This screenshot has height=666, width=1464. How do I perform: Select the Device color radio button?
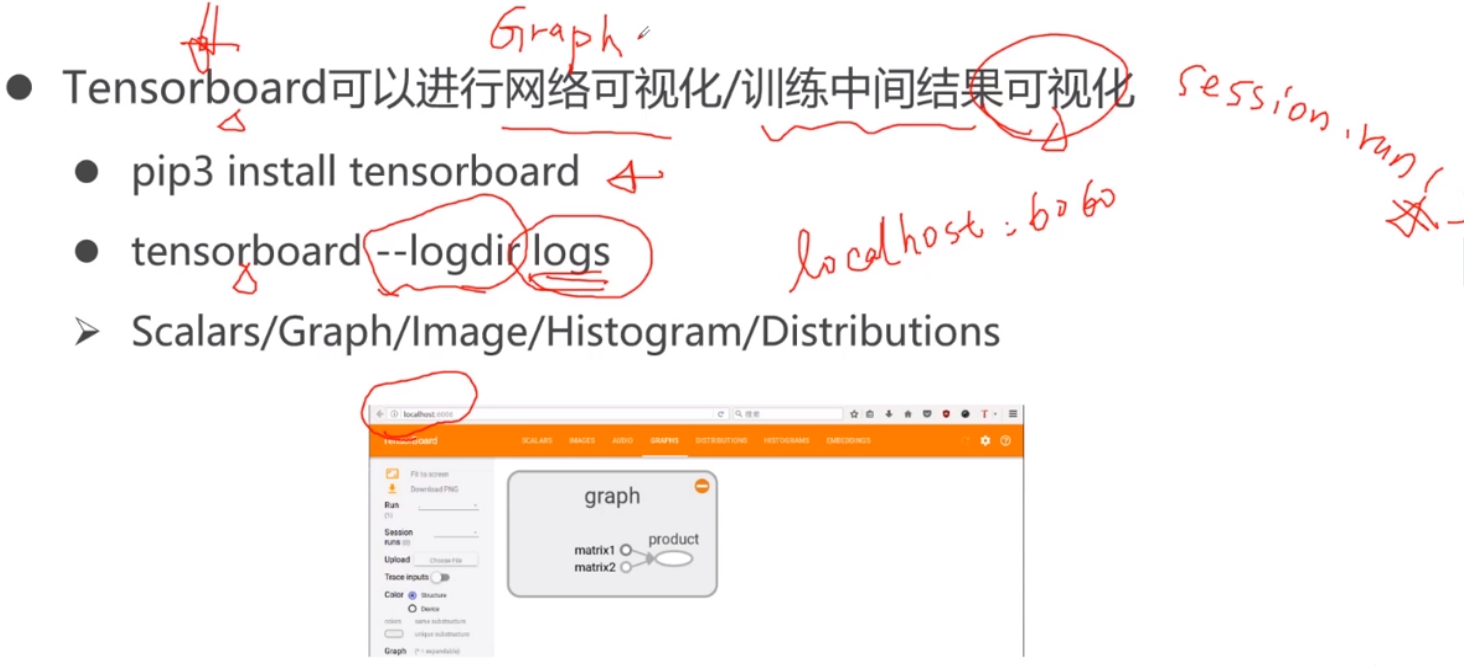tap(412, 608)
